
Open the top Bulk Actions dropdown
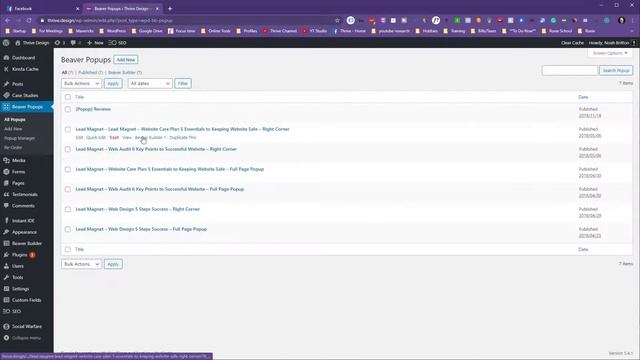point(81,83)
